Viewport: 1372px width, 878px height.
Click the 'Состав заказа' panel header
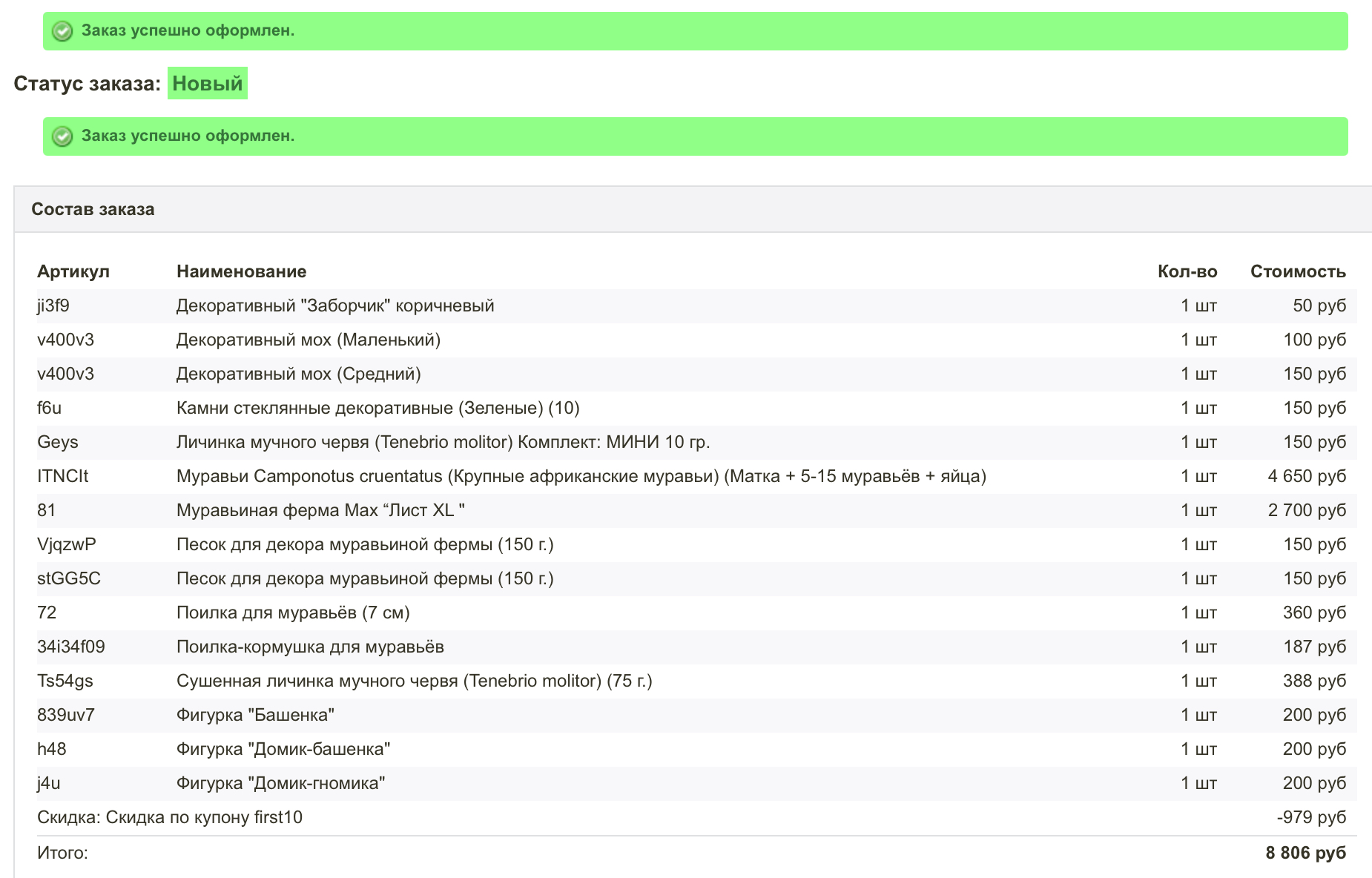coord(93,209)
